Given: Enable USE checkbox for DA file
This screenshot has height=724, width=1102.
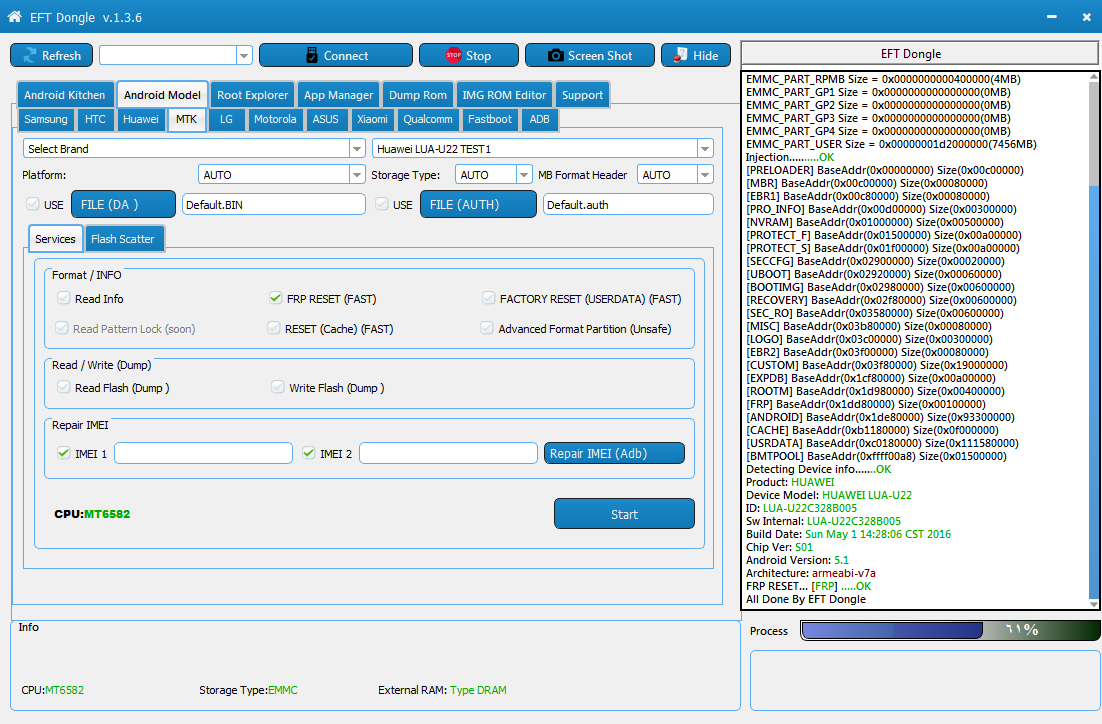Looking at the screenshot, I should (x=32, y=204).
